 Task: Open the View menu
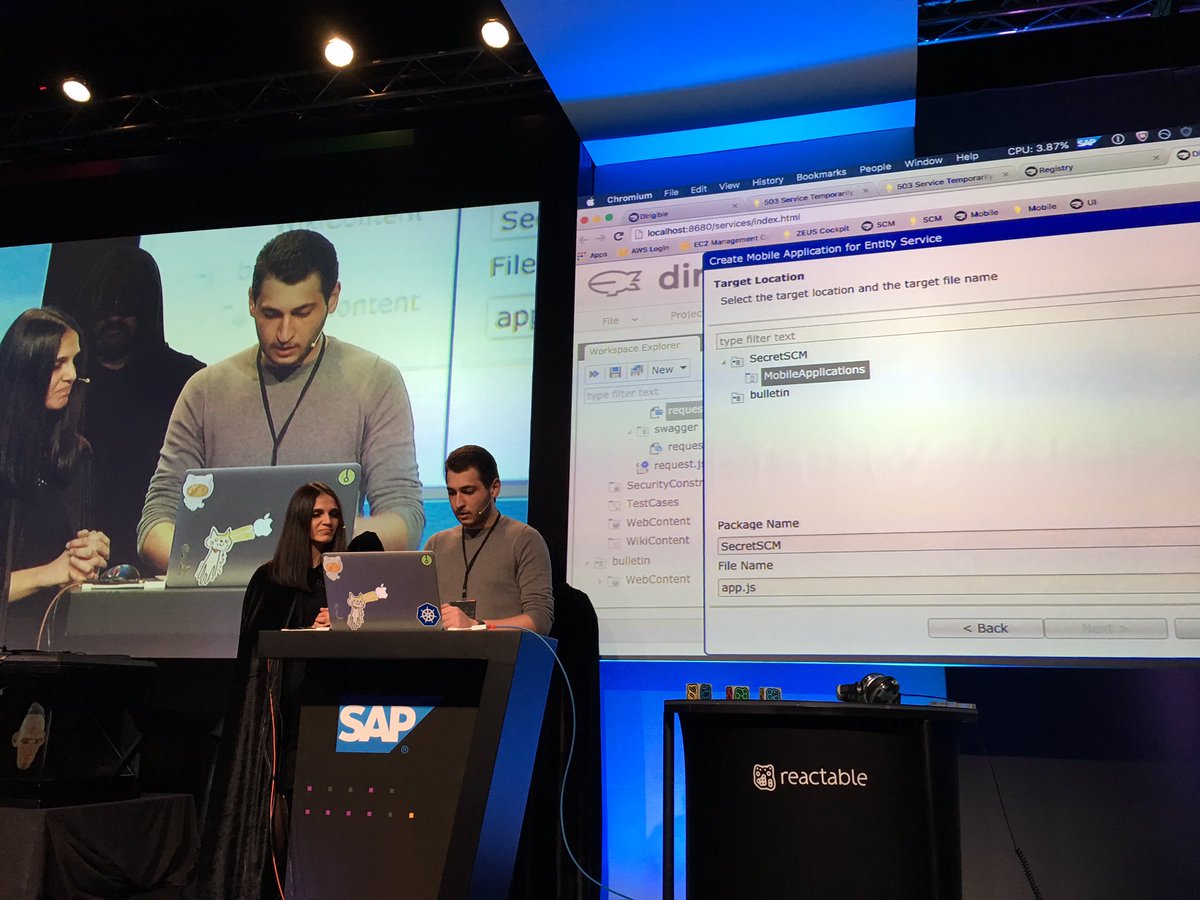pyautogui.click(x=729, y=185)
